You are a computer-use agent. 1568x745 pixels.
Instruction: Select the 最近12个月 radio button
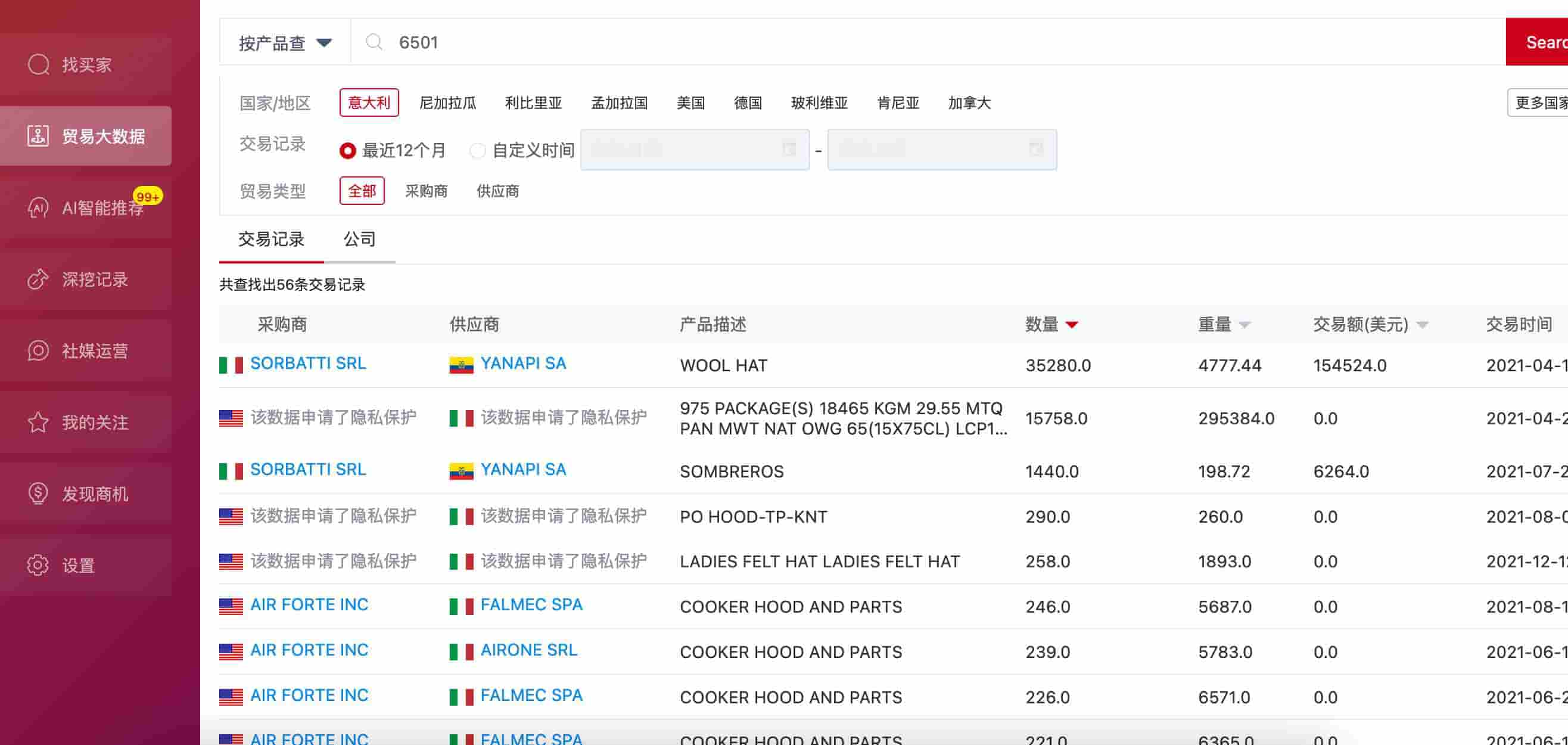coord(347,150)
